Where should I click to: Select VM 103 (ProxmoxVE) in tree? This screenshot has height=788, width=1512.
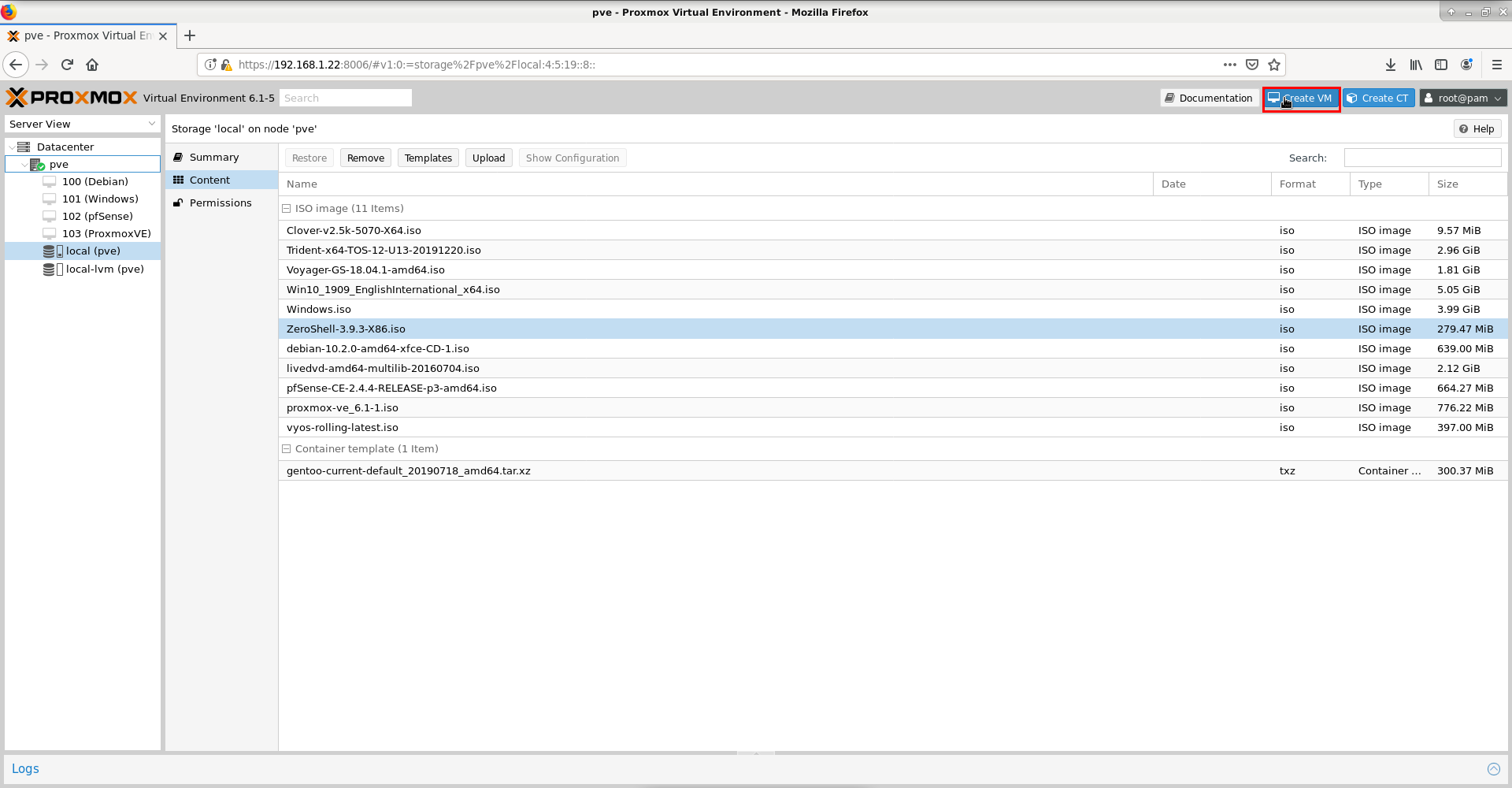pyautogui.click(x=83, y=234)
